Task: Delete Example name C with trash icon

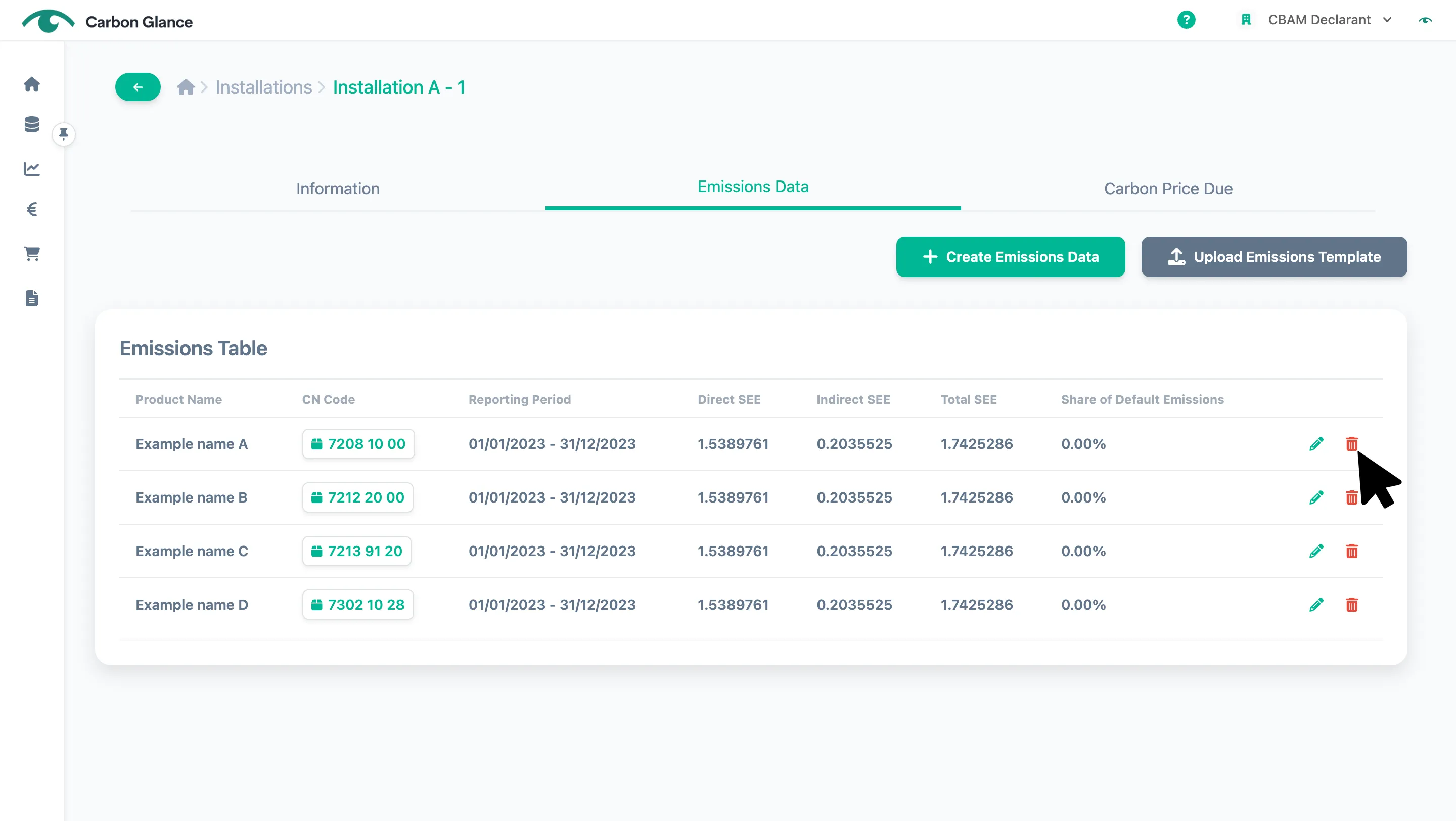Action: [x=1351, y=551]
